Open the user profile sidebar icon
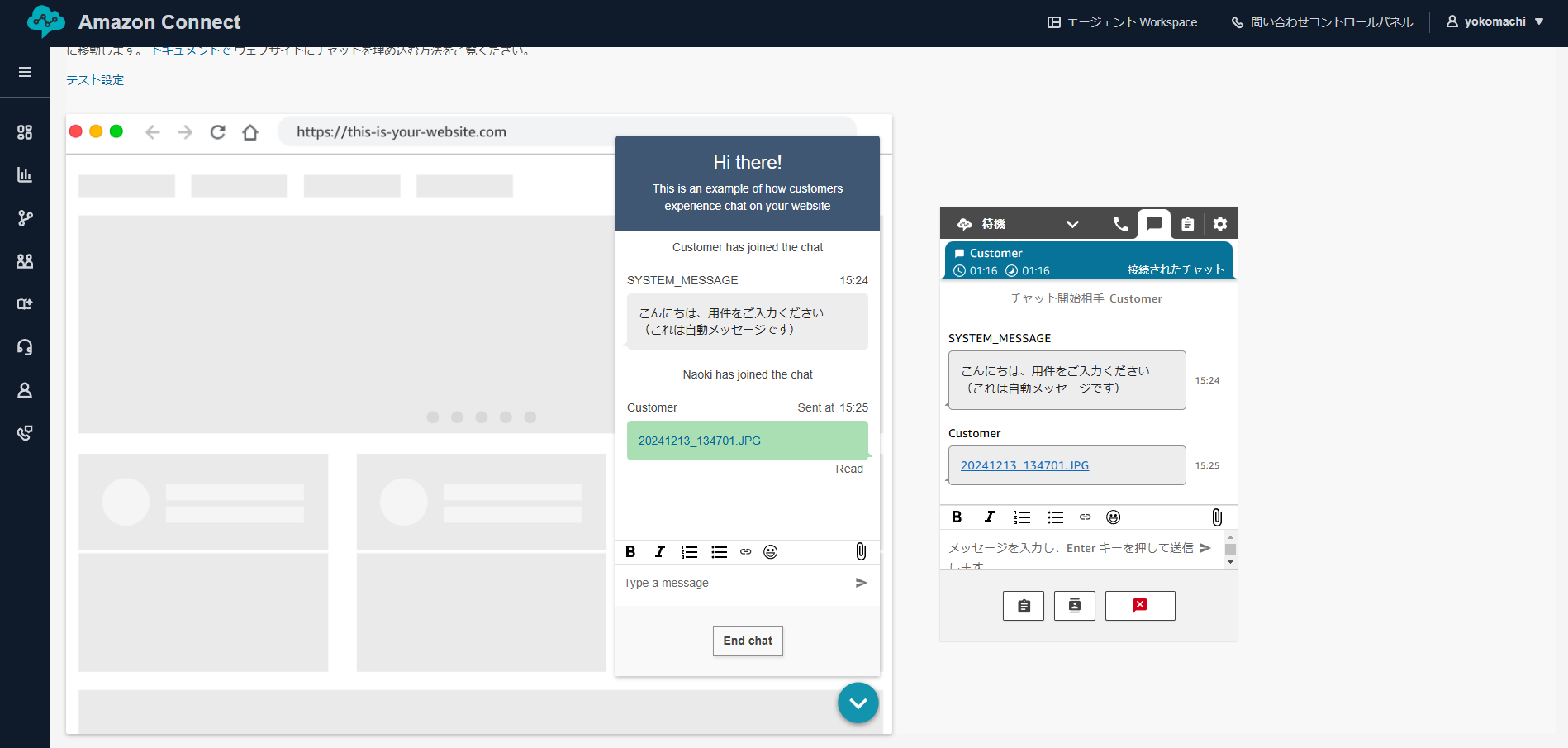 pyautogui.click(x=25, y=390)
